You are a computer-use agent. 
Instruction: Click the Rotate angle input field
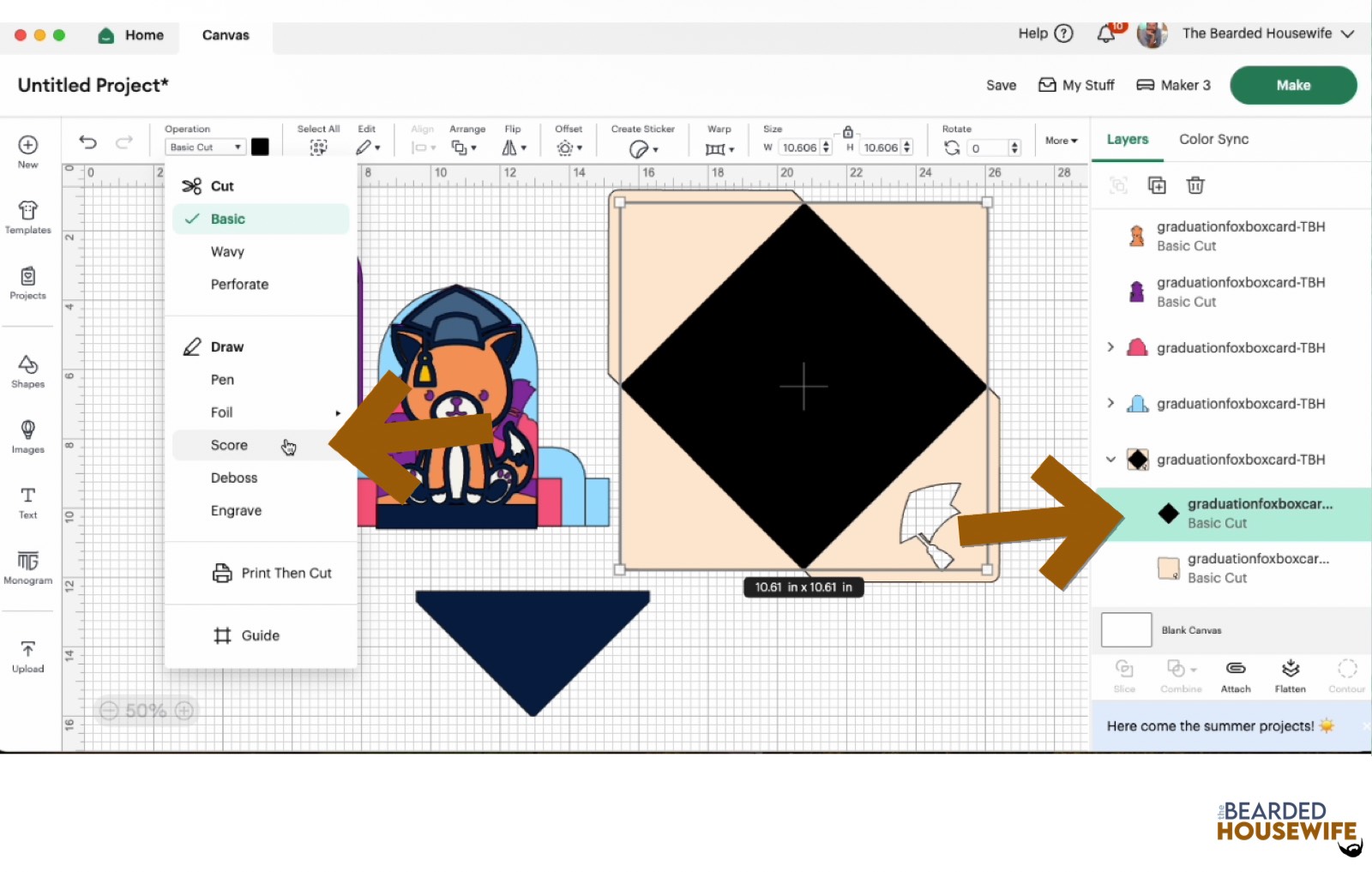pyautogui.click(x=986, y=148)
